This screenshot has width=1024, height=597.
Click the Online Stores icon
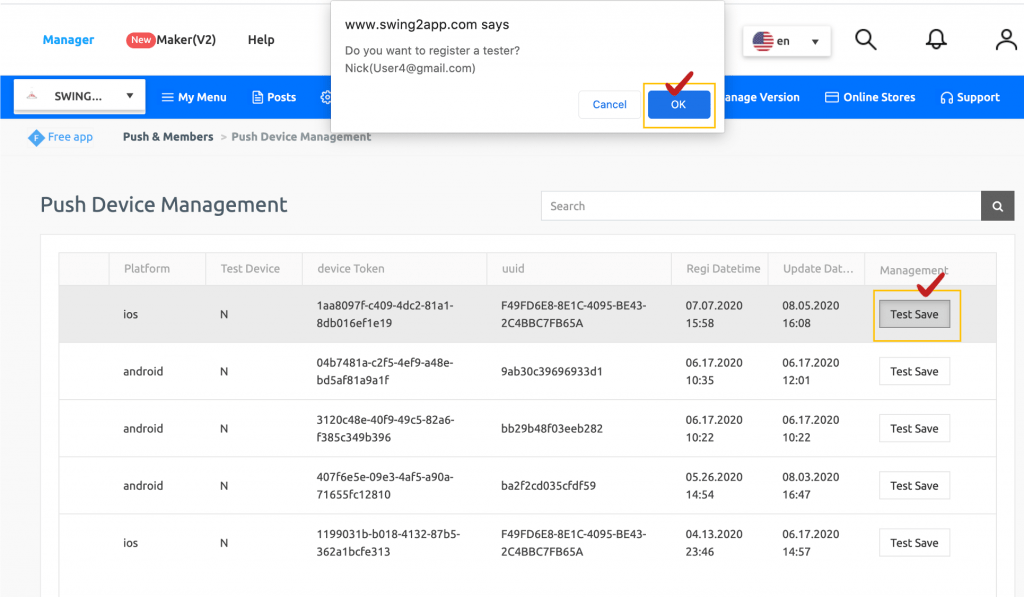coord(831,97)
